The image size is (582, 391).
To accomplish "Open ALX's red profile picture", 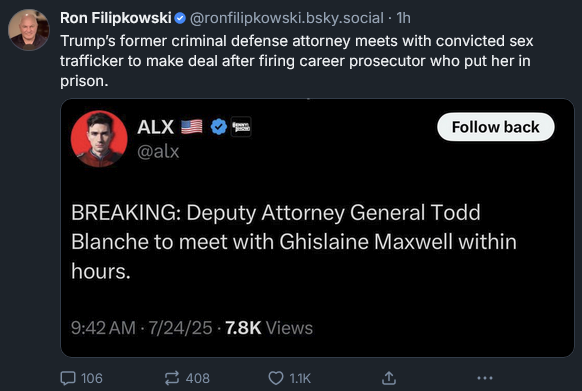I will [x=99, y=139].
